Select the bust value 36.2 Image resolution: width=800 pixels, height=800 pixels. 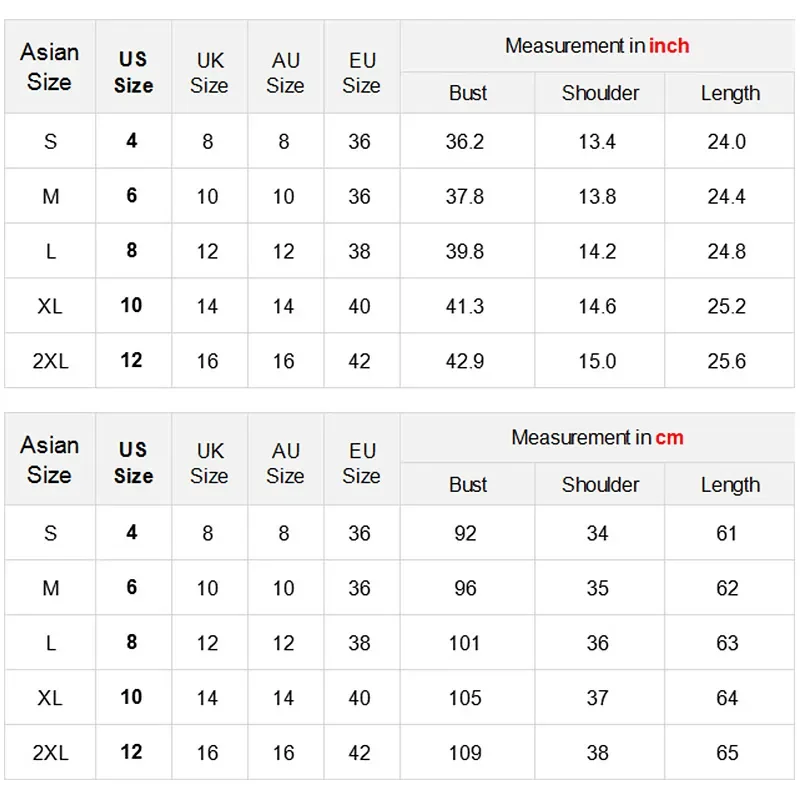(465, 142)
